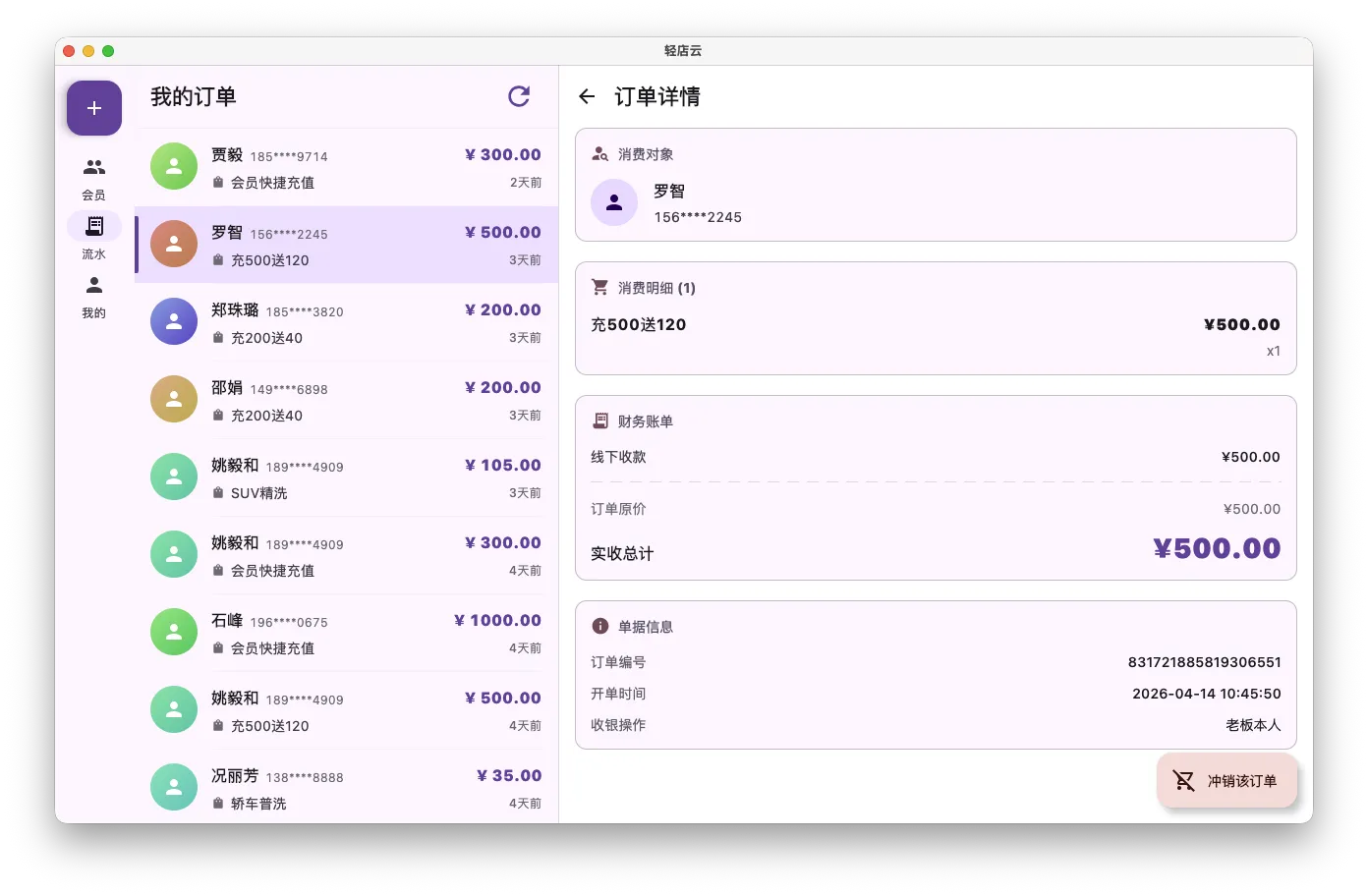Click the 充500送120 line item amount
Image resolution: width=1368 pixels, height=896 pixels.
point(1241,324)
